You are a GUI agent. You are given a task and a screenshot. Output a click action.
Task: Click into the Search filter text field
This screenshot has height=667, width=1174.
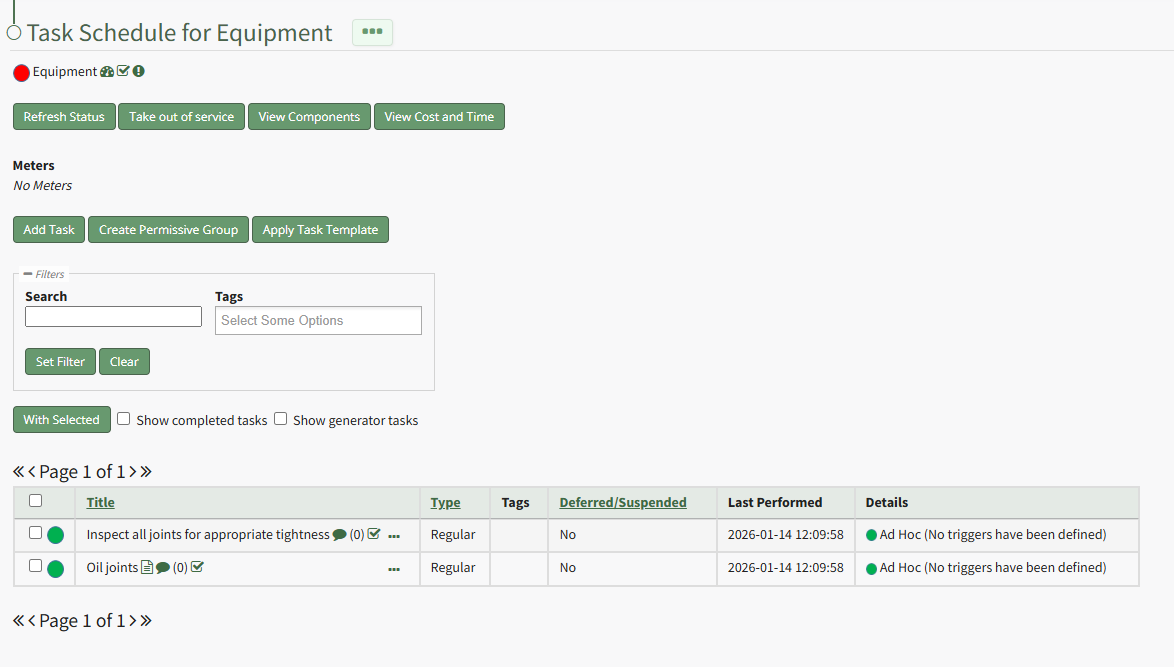point(113,317)
